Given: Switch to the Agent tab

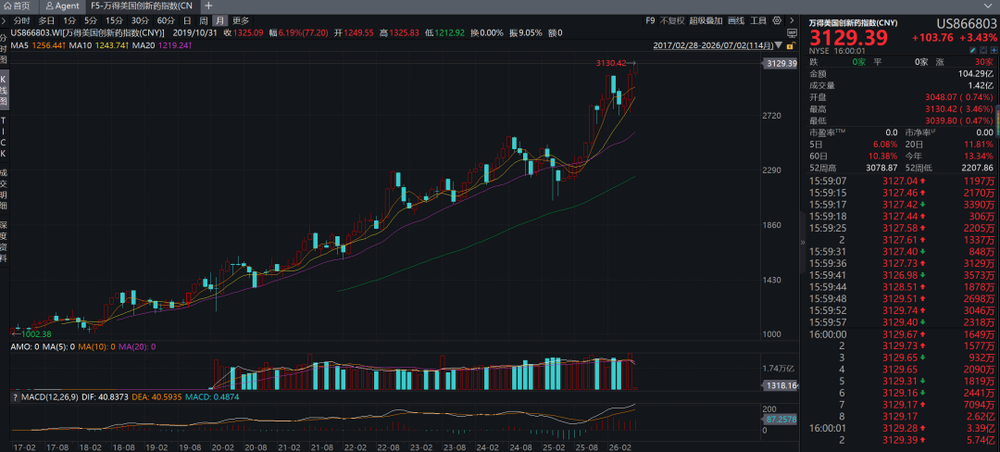Looking at the screenshot, I should (62, 6).
